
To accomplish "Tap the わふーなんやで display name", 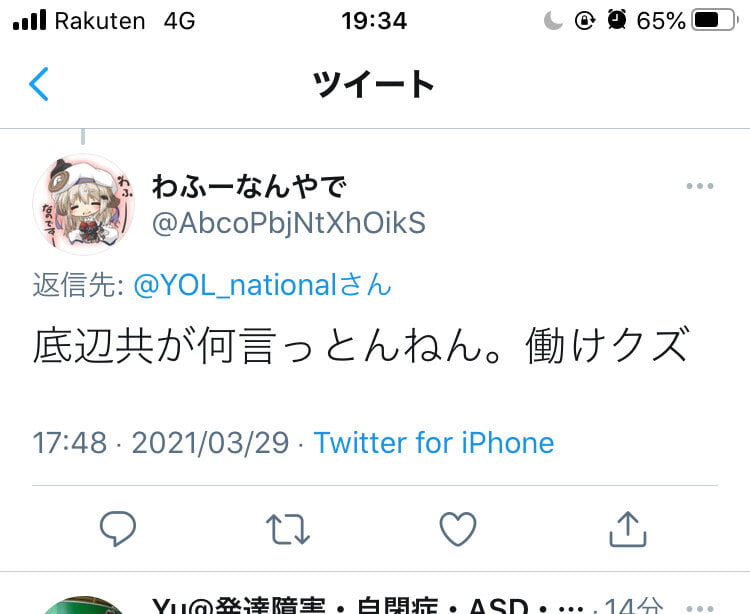I will (x=249, y=186).
